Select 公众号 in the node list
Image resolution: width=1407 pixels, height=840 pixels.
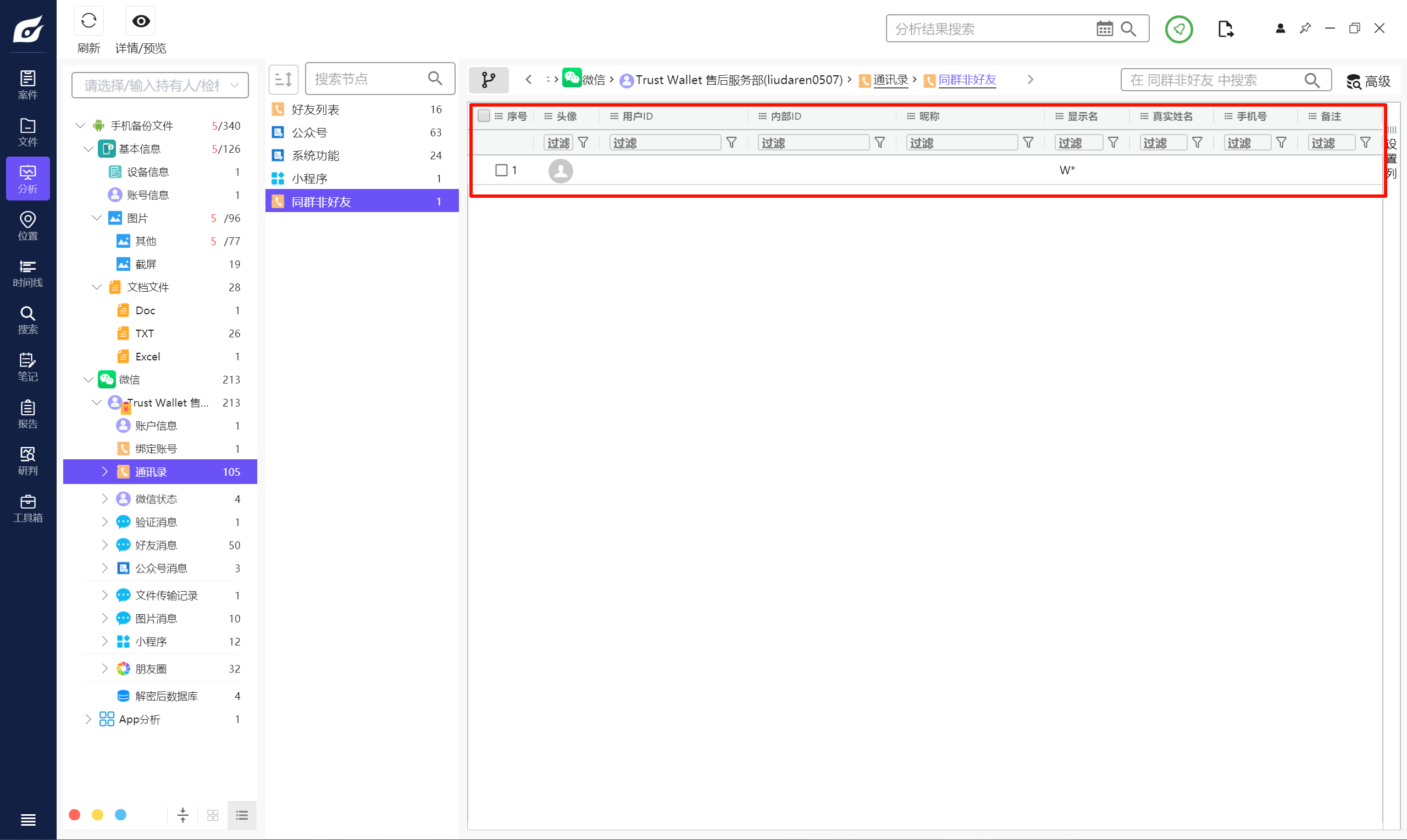click(362, 132)
